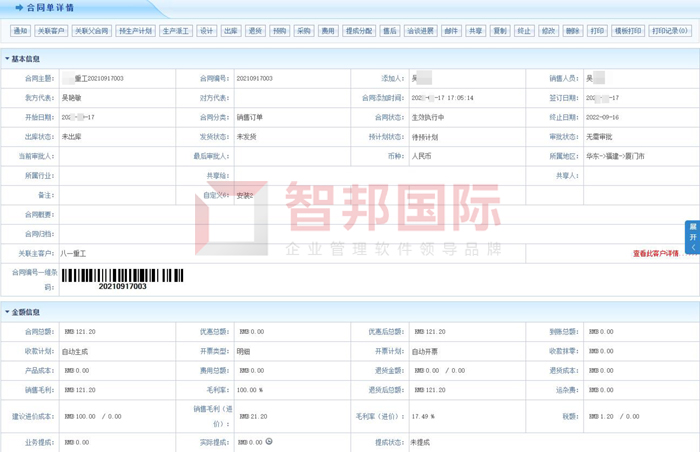Click the 销售毛利(进价) amount 21.20
700x452 pixels.
click(x=253, y=416)
